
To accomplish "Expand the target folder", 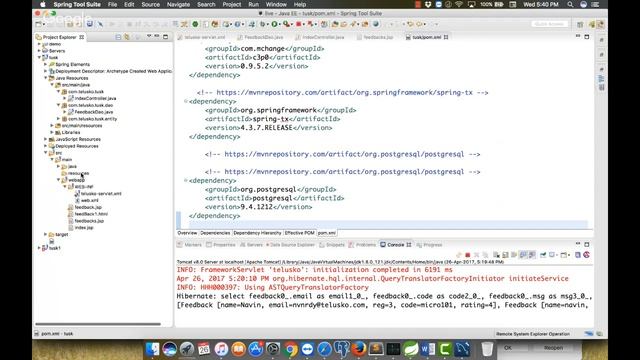I will pyautogui.click(x=46, y=234).
